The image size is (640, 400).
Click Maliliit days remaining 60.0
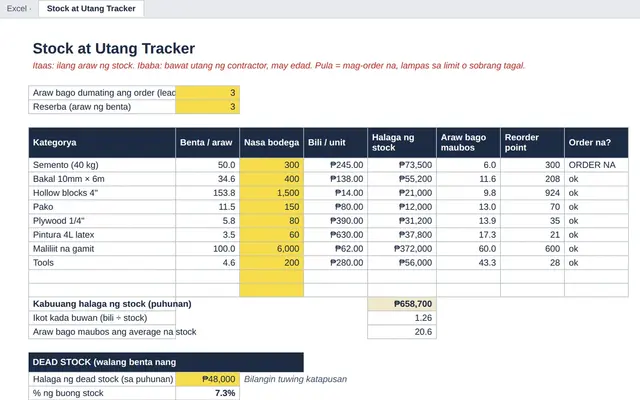469,249
